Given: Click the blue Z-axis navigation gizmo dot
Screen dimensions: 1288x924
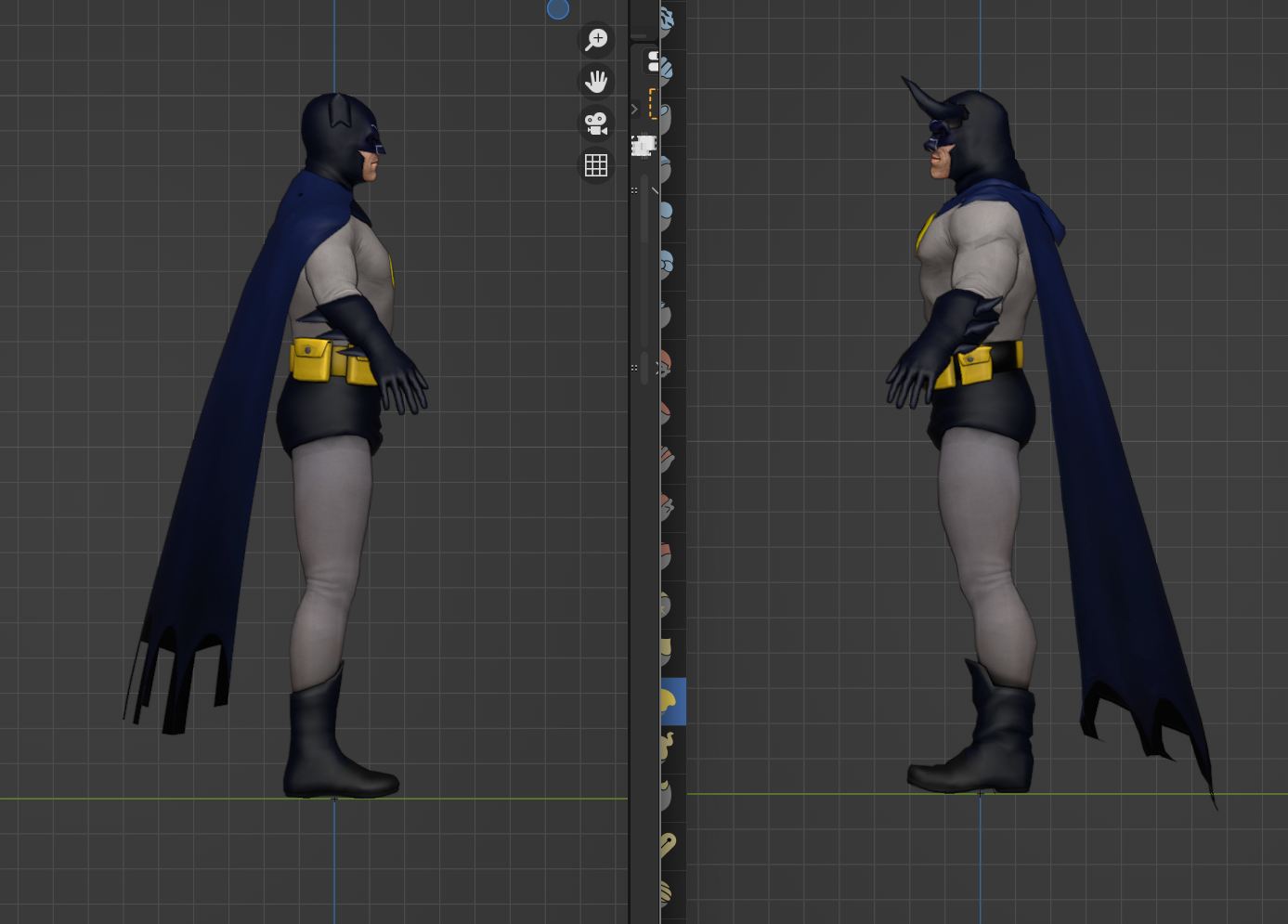Looking at the screenshot, I should tap(558, 9).
